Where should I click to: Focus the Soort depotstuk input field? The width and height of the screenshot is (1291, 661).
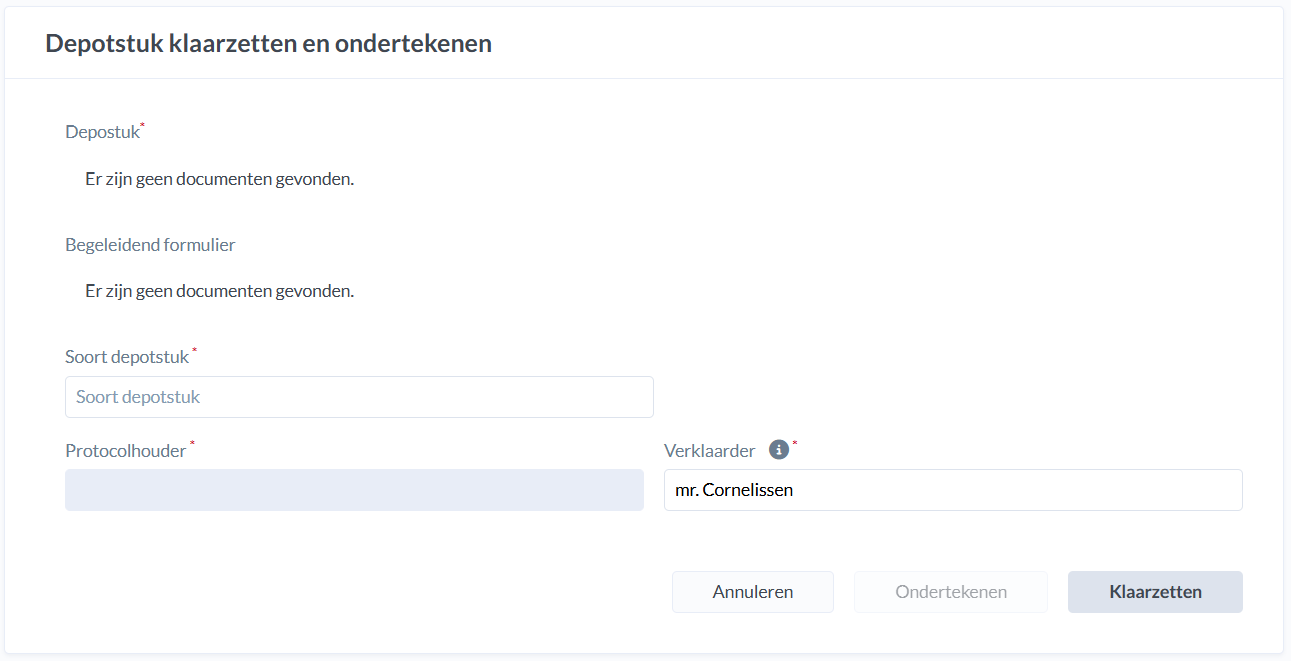359,397
